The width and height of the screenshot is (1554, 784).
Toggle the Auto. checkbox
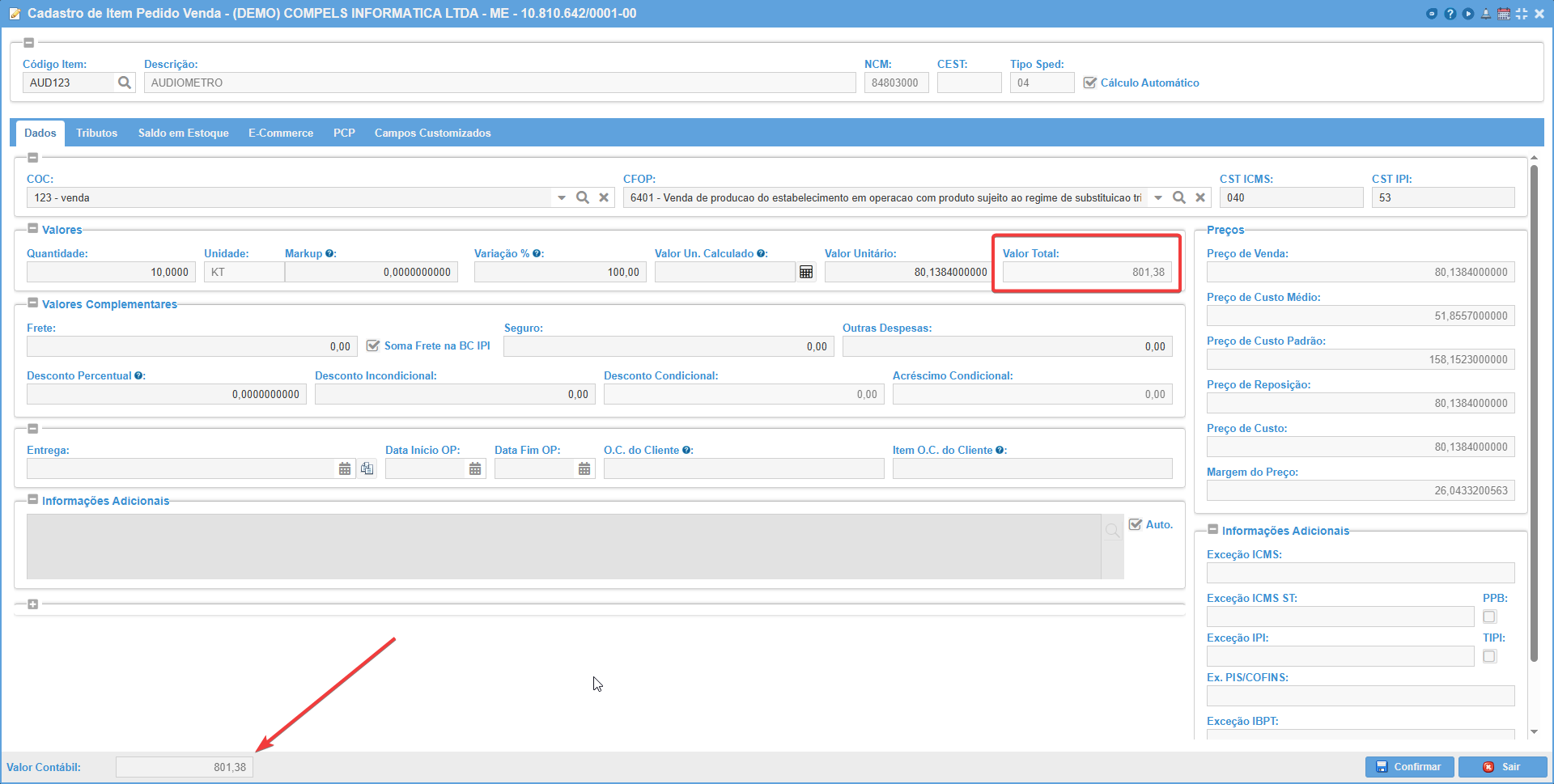(1136, 524)
